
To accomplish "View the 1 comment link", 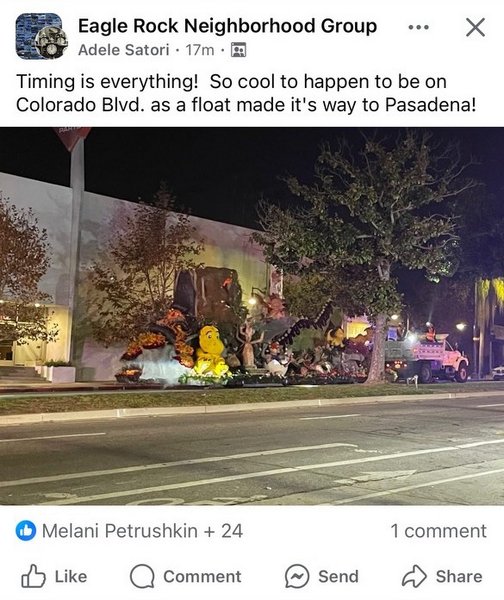I will coord(439,531).
